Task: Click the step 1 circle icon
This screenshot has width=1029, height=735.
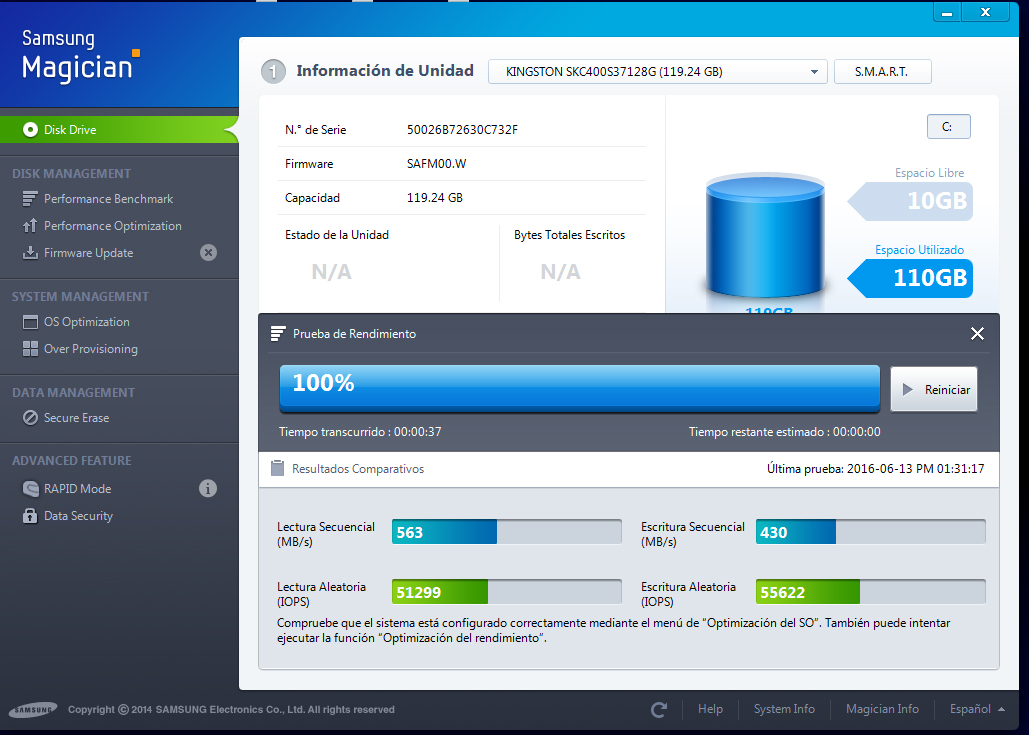Action: point(274,72)
